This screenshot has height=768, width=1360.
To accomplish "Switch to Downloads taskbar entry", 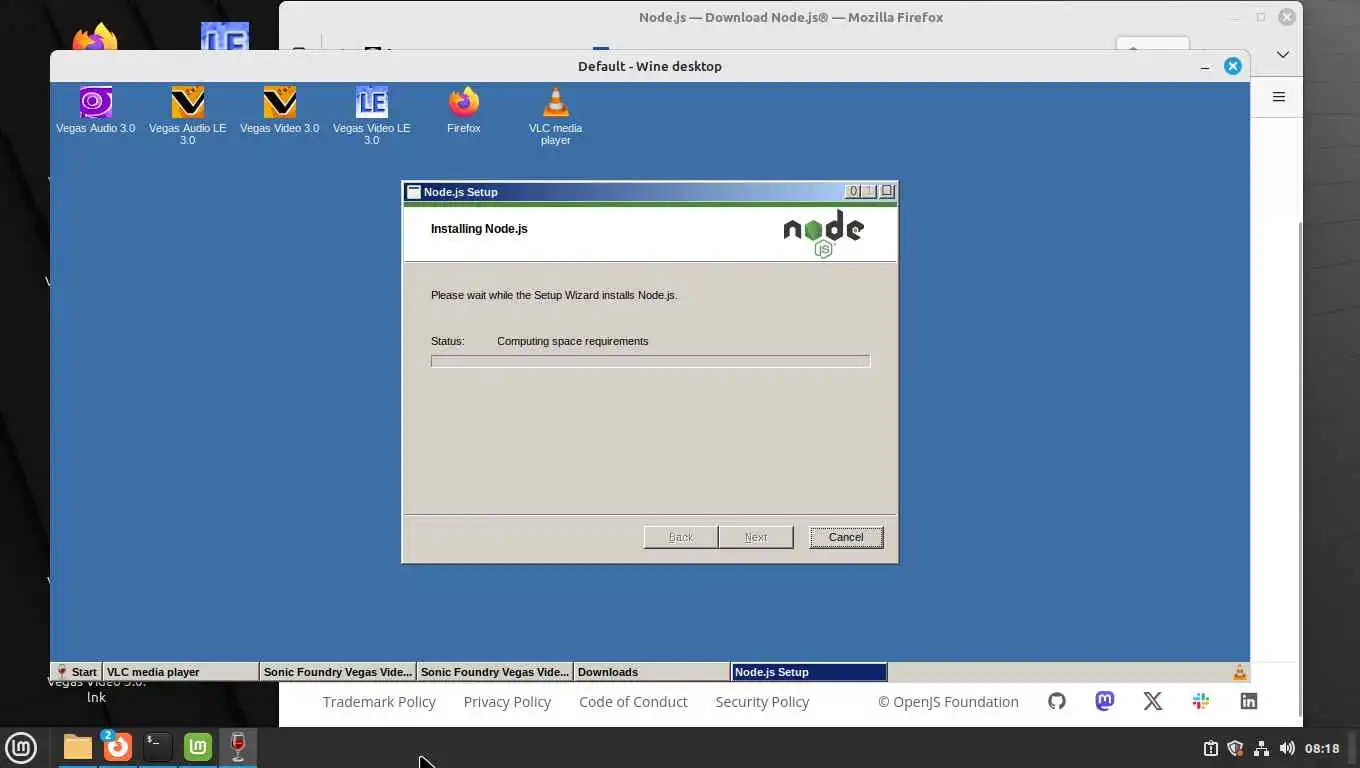I will pos(652,672).
